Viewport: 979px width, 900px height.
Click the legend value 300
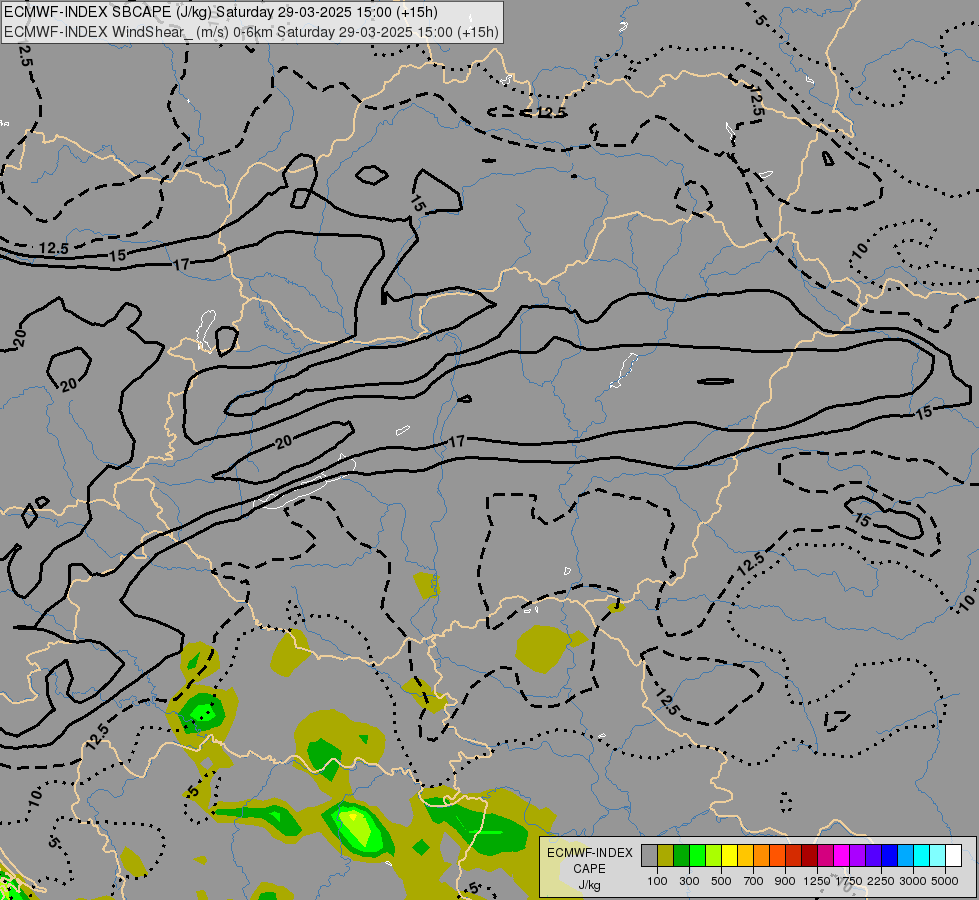click(x=689, y=881)
